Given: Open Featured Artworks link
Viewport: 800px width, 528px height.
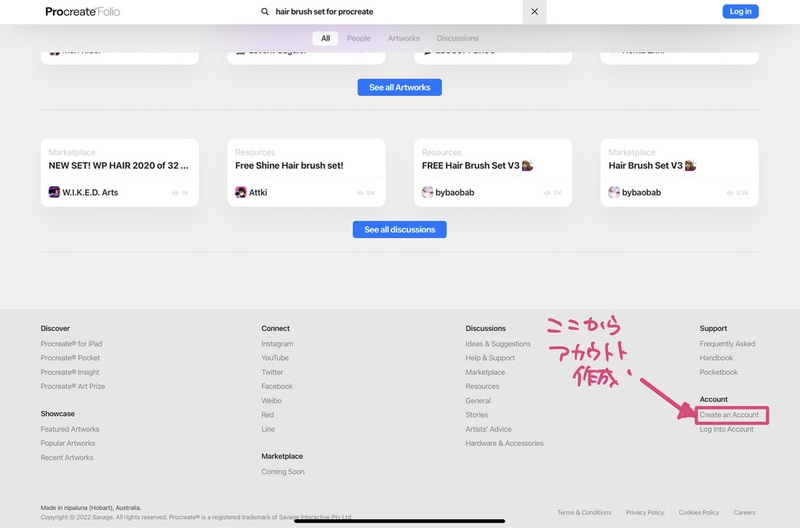Looking at the screenshot, I should (x=70, y=429).
